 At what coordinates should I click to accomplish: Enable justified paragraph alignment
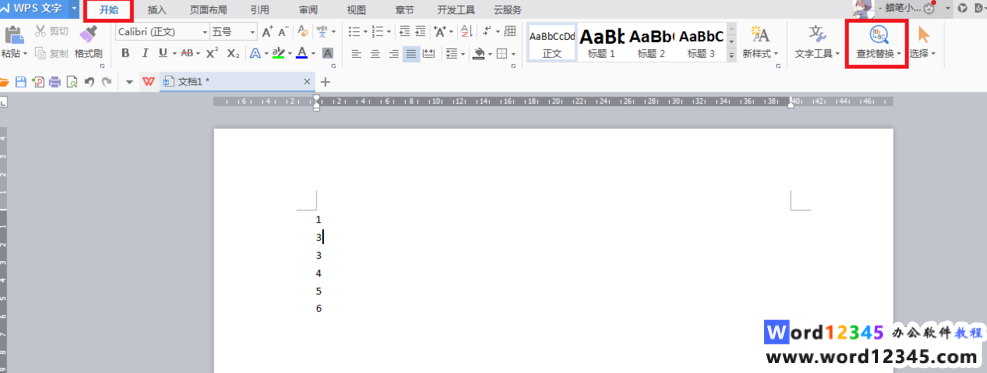click(x=411, y=54)
